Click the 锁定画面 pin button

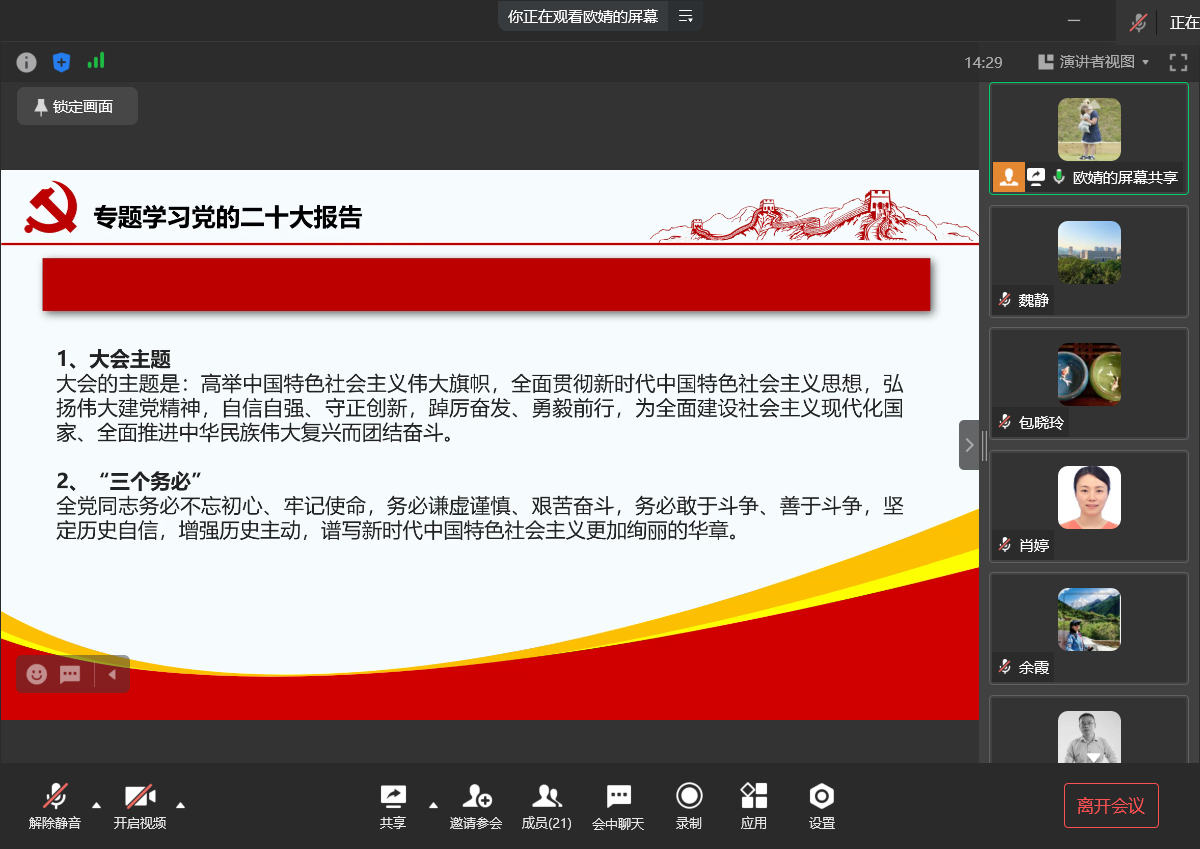point(77,107)
